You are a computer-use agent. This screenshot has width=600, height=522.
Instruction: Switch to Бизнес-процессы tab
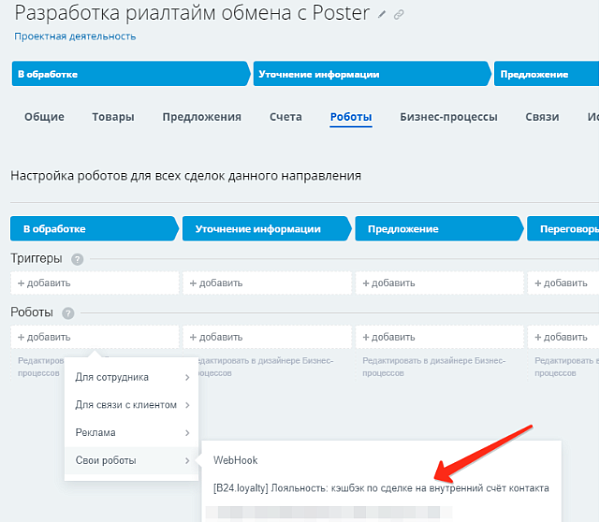pyautogui.click(x=448, y=117)
